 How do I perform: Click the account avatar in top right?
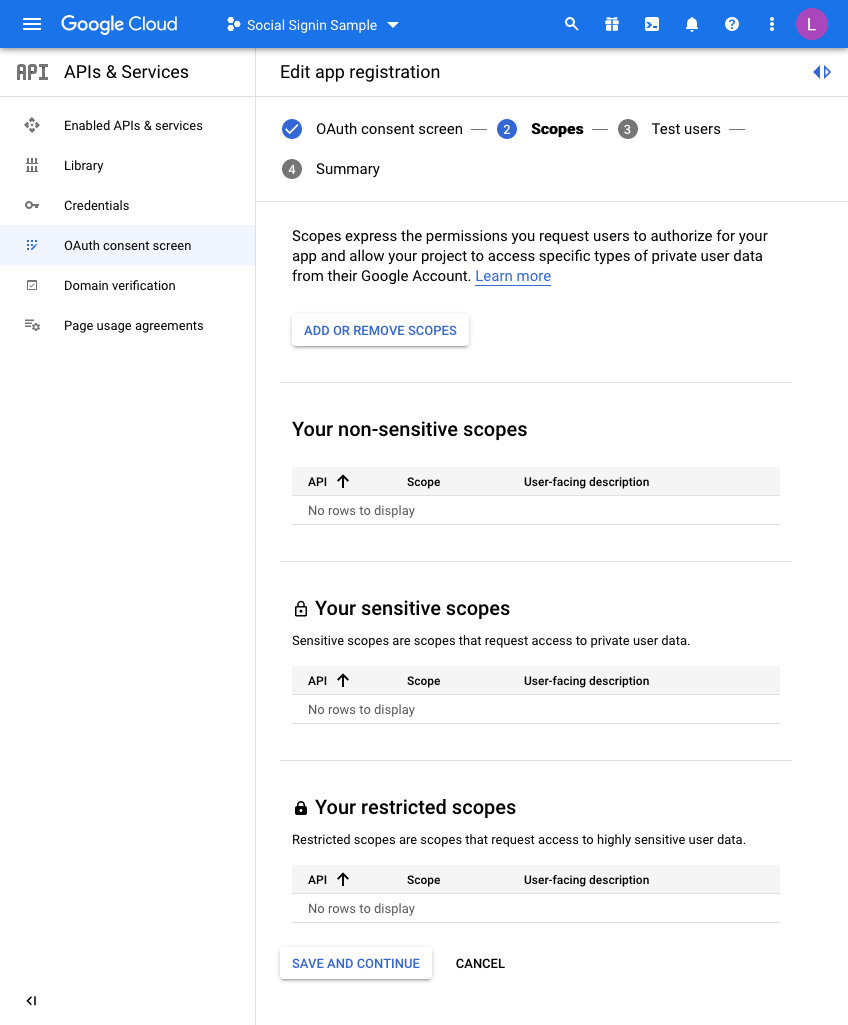coord(811,23)
